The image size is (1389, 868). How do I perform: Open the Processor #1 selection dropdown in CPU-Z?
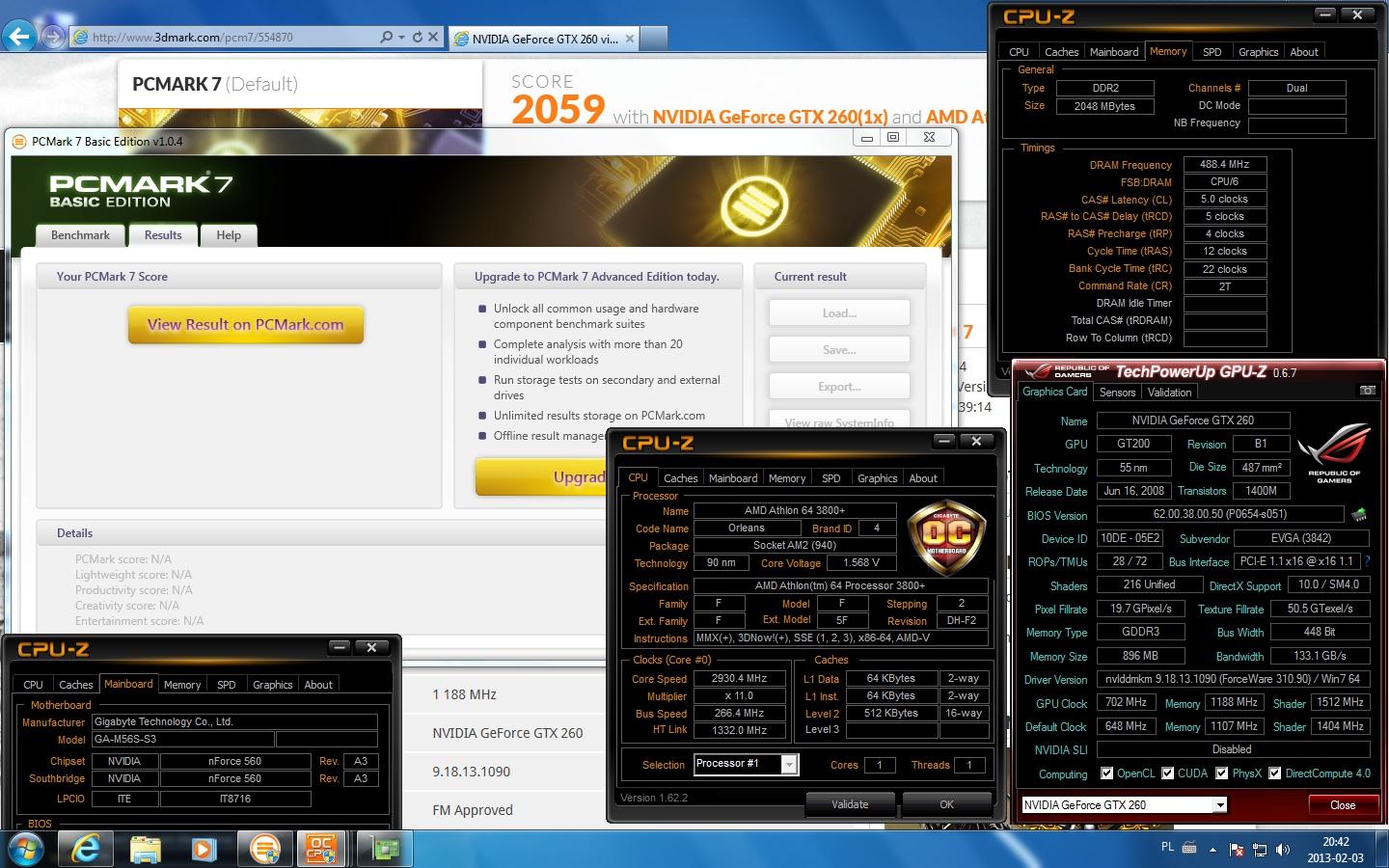pos(789,765)
